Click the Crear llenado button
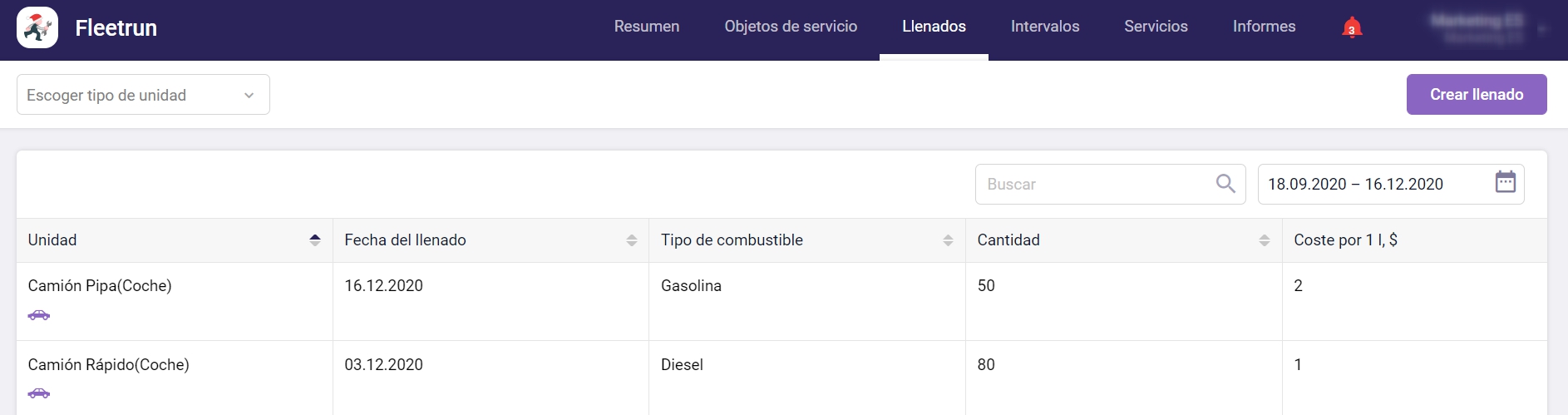Image resolution: width=1568 pixels, height=415 pixels. (x=1477, y=94)
